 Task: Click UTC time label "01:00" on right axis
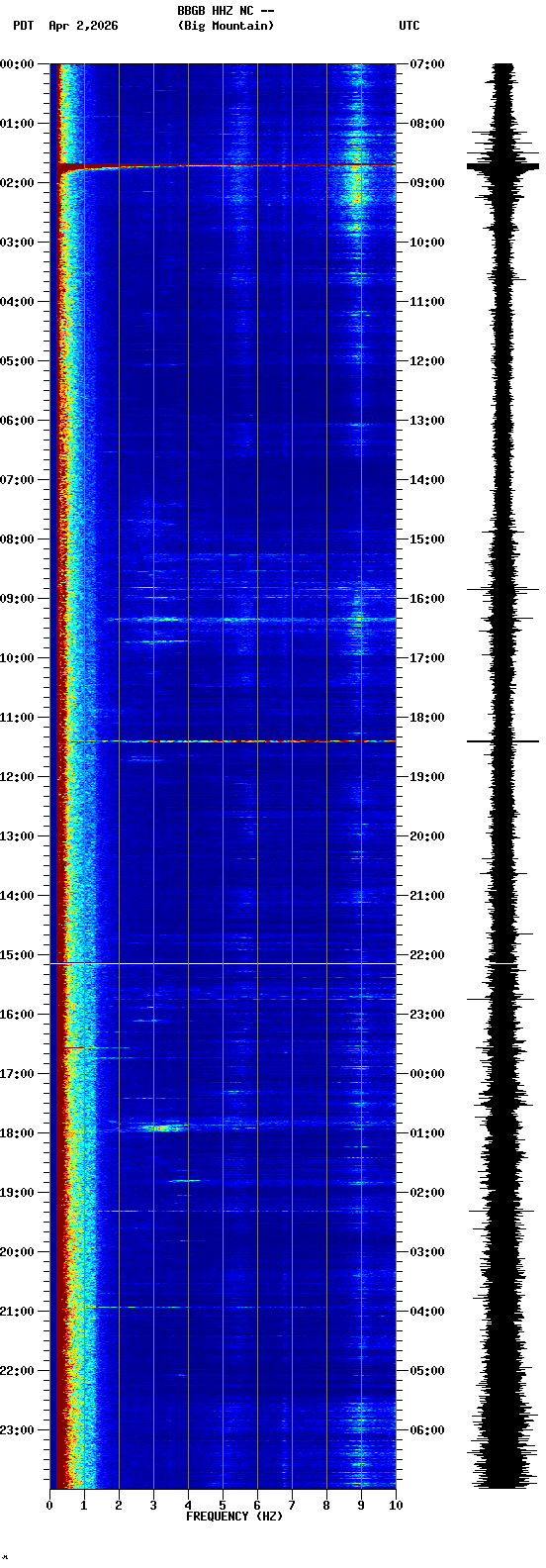pyautogui.click(x=427, y=1133)
